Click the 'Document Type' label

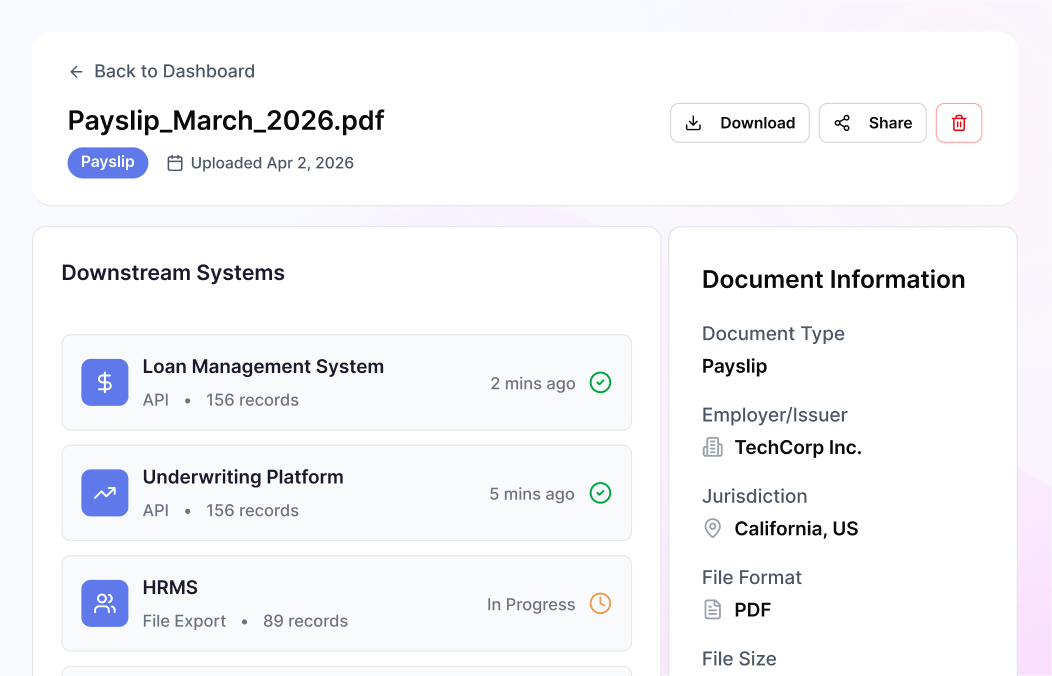point(773,333)
